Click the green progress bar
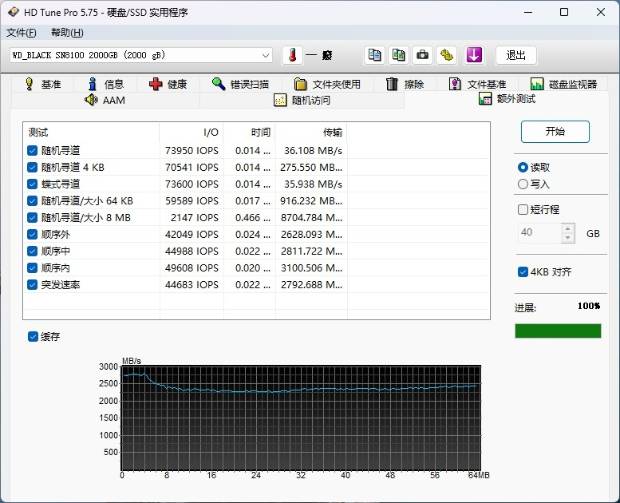The width and height of the screenshot is (620, 503). tap(558, 331)
